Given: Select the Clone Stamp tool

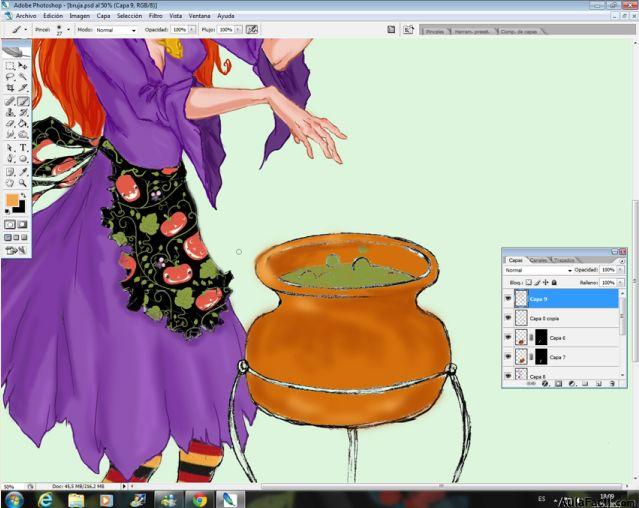Looking at the screenshot, I should pyautogui.click(x=10, y=112).
